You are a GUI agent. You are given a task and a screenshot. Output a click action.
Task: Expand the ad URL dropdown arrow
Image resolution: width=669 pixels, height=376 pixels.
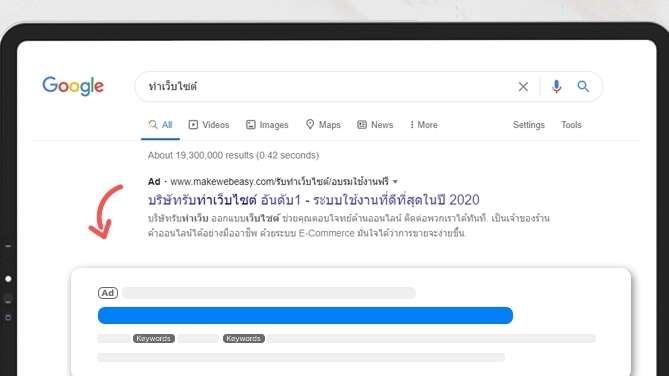pyautogui.click(x=395, y=182)
